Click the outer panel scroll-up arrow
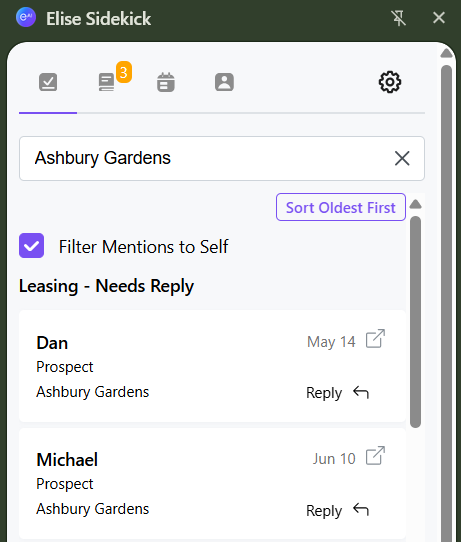Screen dimensions: 461x542 tap(446, 53)
